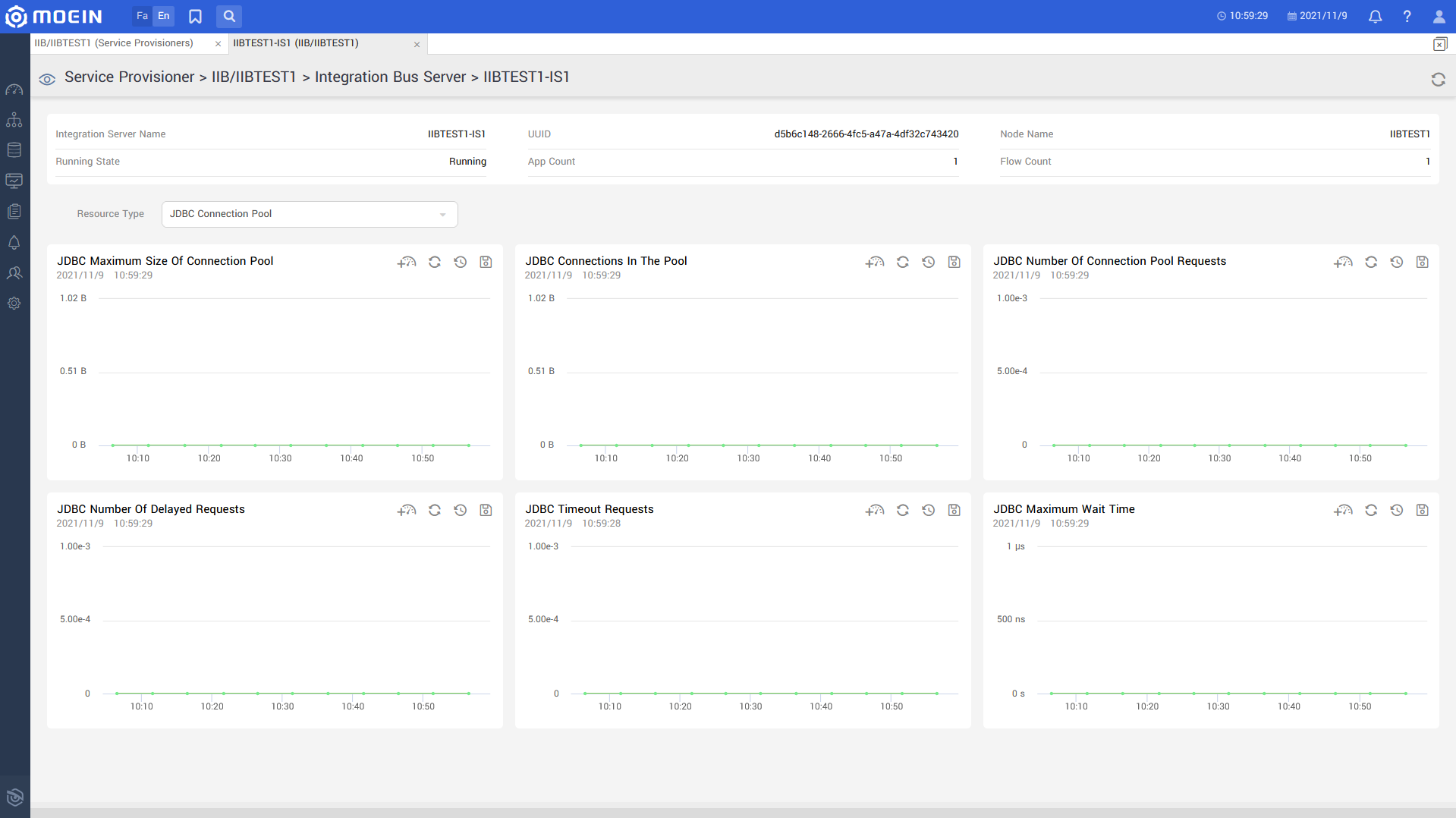Click the 10:30 point on Delayed Requests chart

pos(292,693)
